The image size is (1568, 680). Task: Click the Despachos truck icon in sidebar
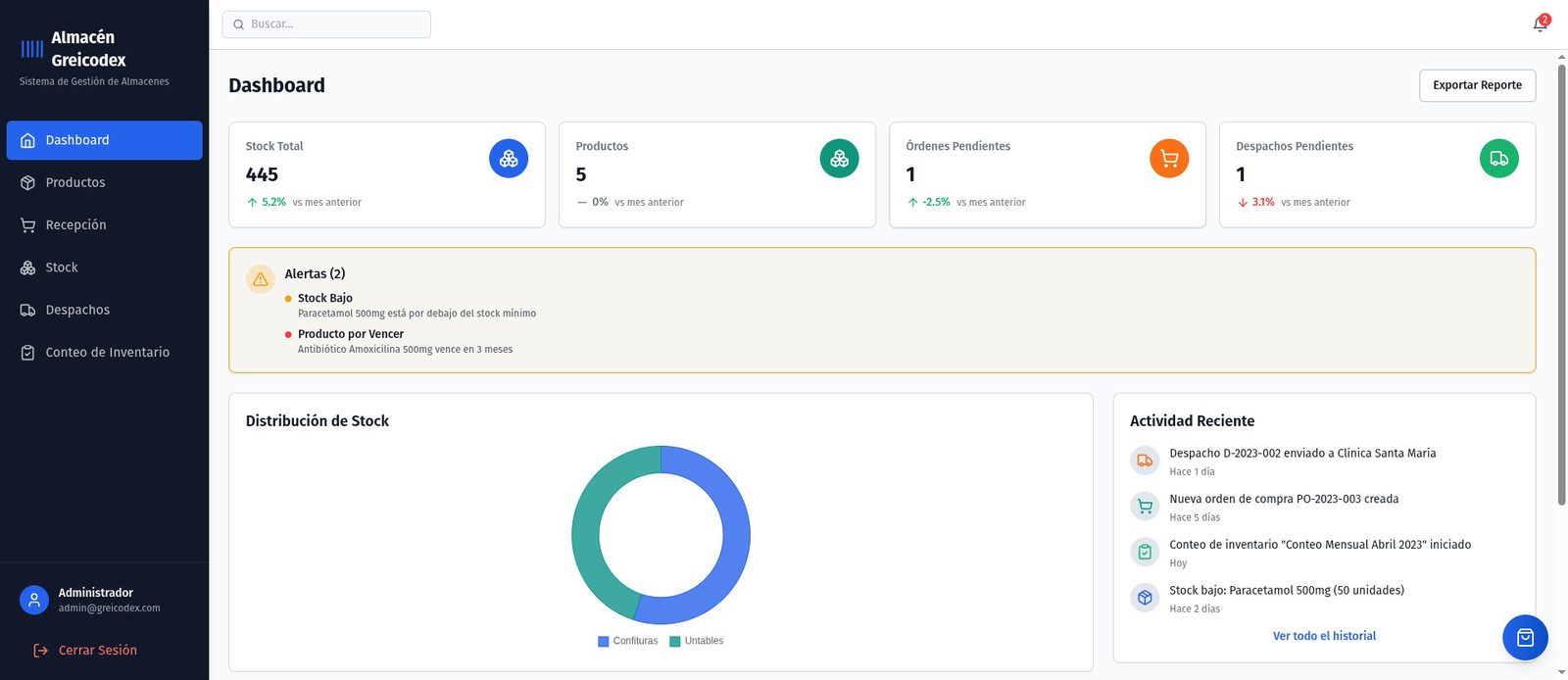[28, 310]
